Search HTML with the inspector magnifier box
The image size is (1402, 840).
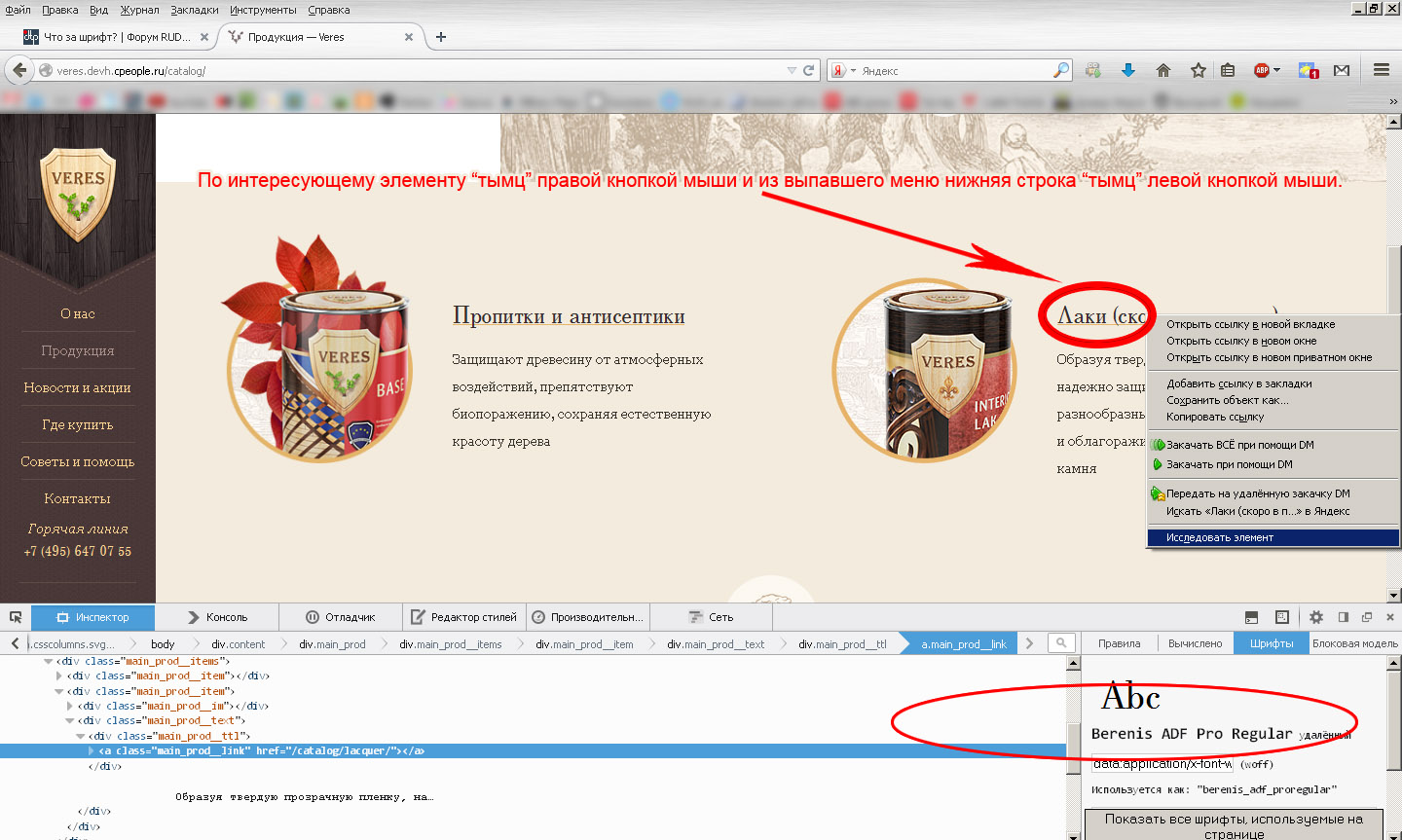[x=1061, y=642]
